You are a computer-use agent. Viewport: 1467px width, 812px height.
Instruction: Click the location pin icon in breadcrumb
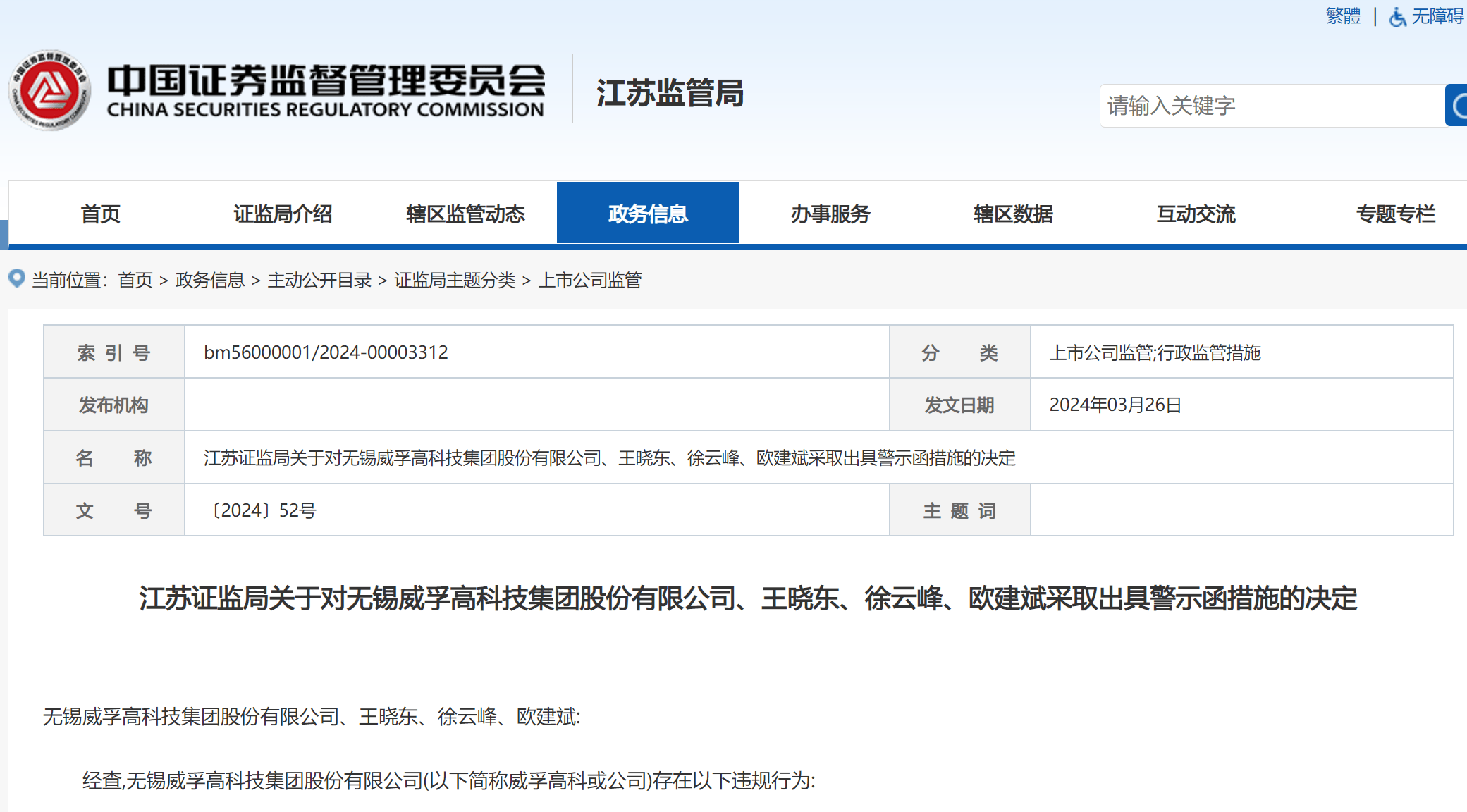coord(17,278)
